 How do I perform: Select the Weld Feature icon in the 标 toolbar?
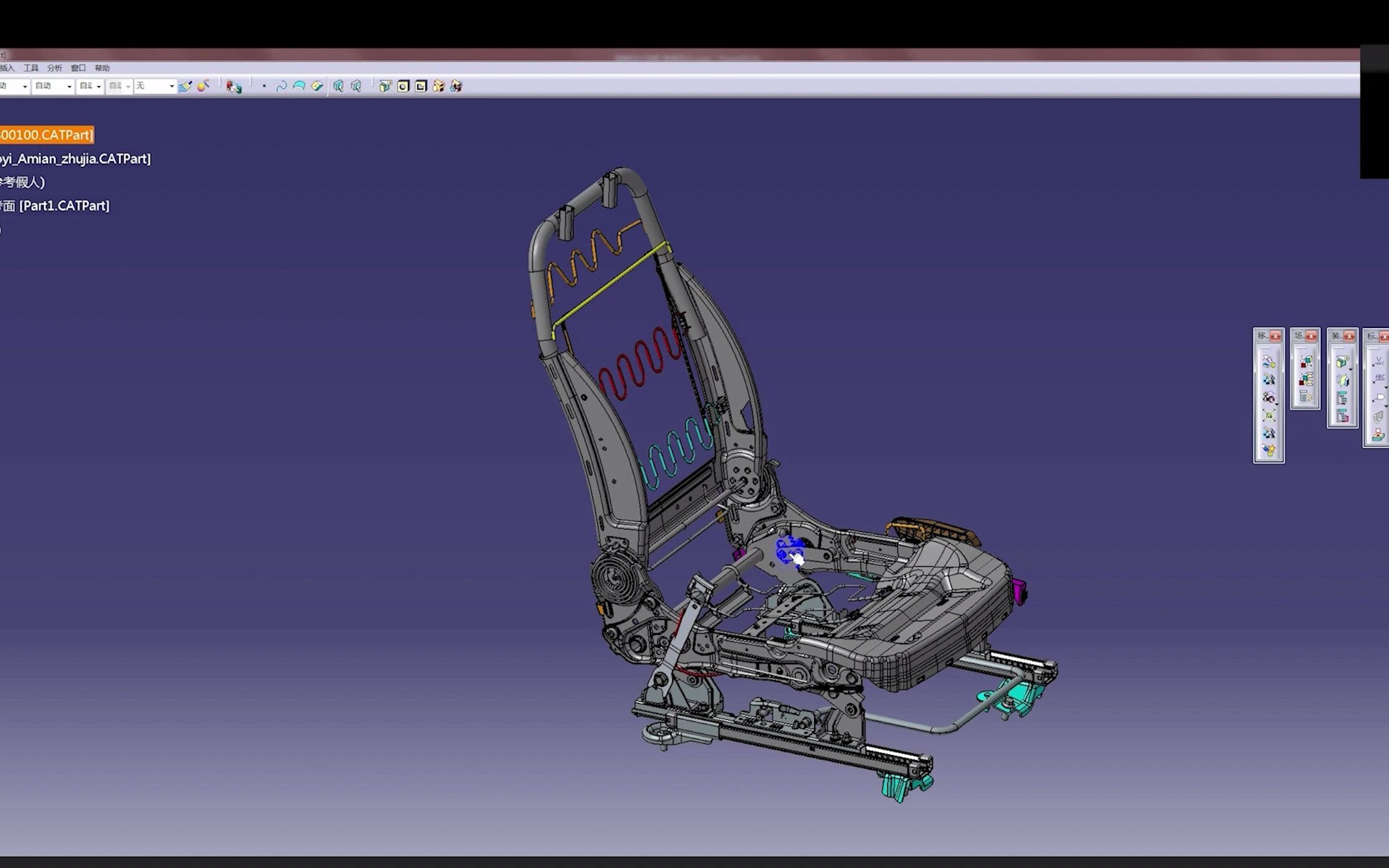click(x=1378, y=362)
